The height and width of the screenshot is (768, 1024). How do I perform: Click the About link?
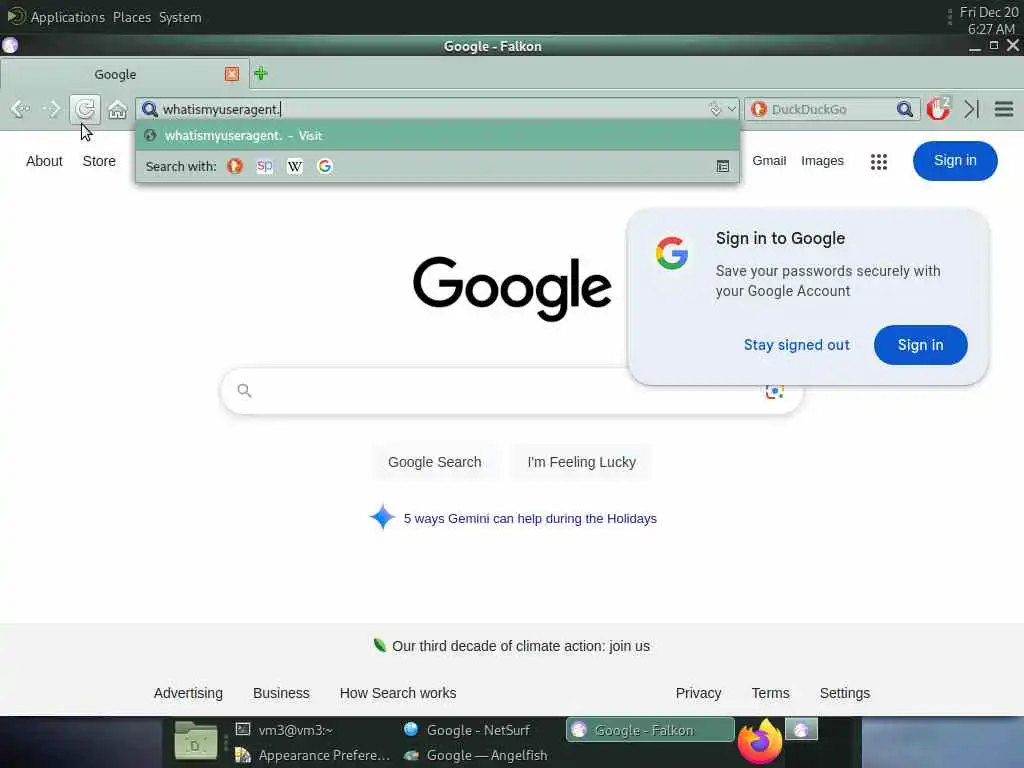point(44,161)
